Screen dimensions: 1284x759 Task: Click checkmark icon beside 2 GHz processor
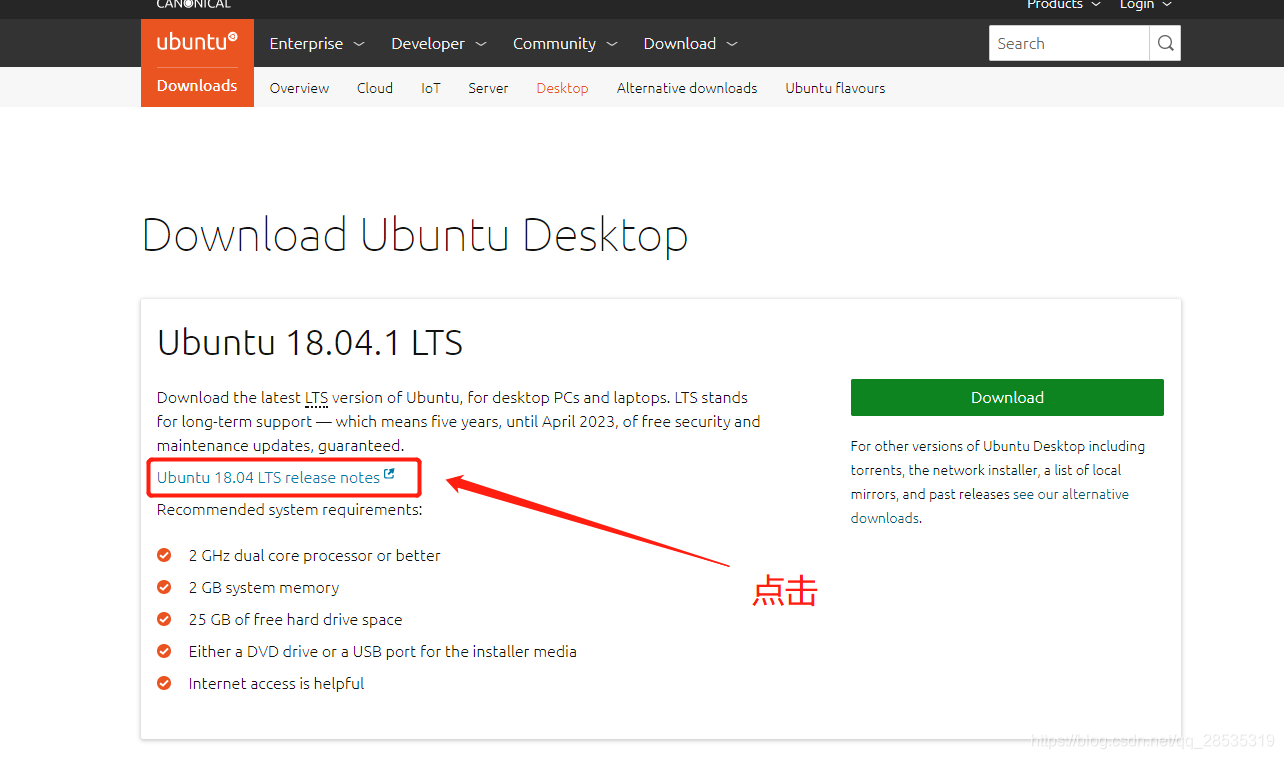coord(164,555)
